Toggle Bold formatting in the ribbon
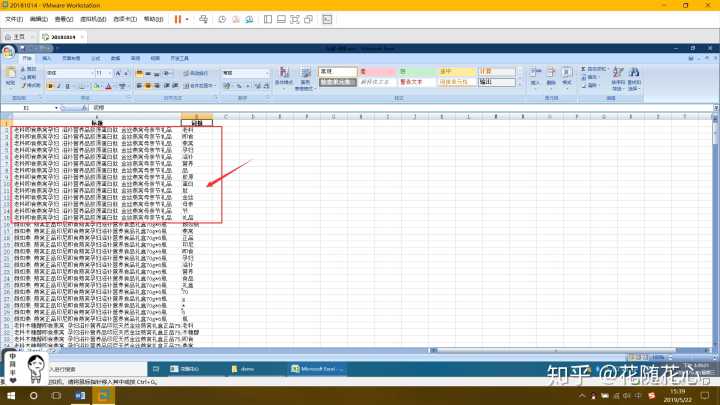 pyautogui.click(x=49, y=86)
